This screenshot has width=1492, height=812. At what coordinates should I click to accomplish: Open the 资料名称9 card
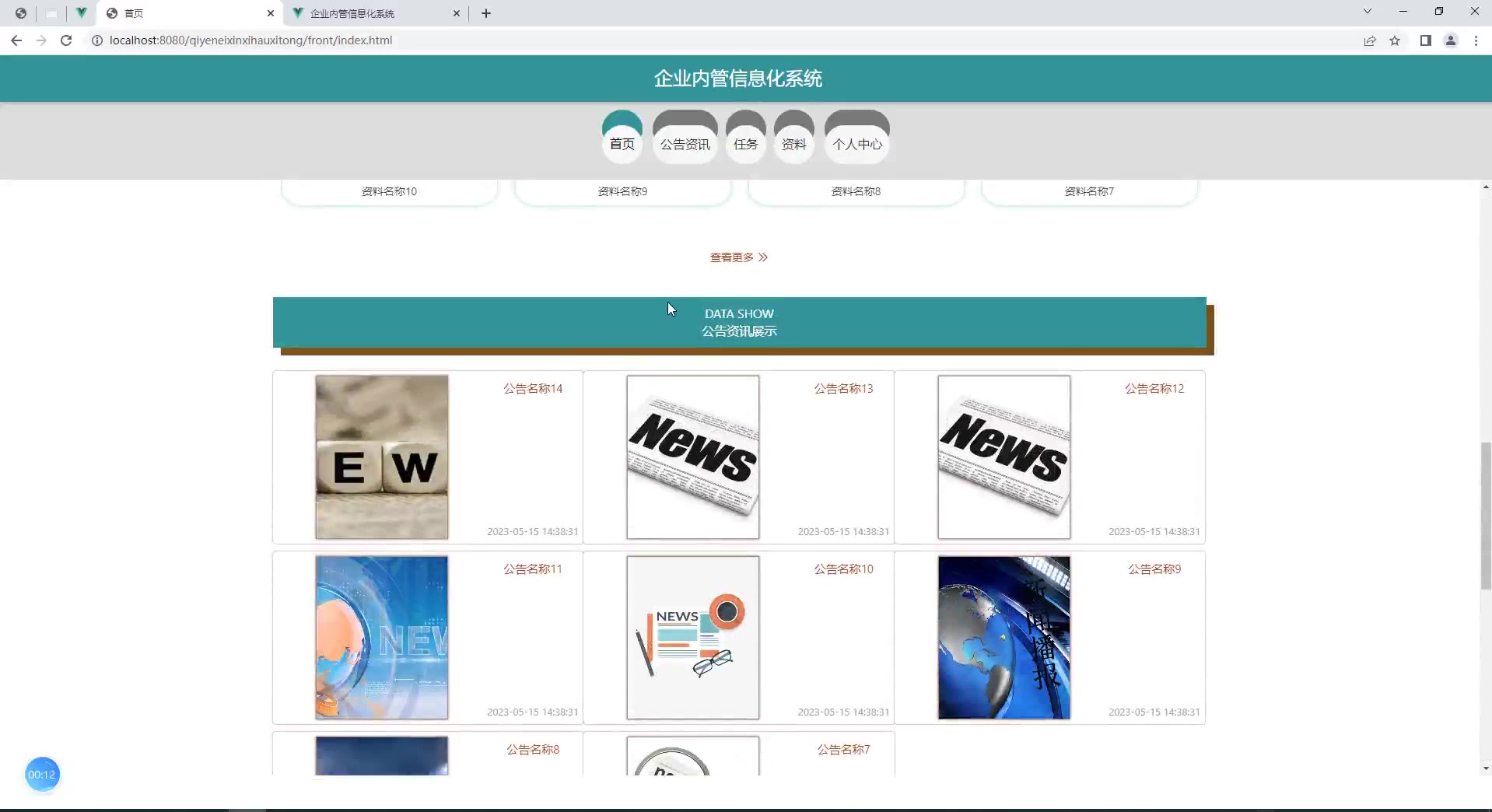pyautogui.click(x=622, y=192)
